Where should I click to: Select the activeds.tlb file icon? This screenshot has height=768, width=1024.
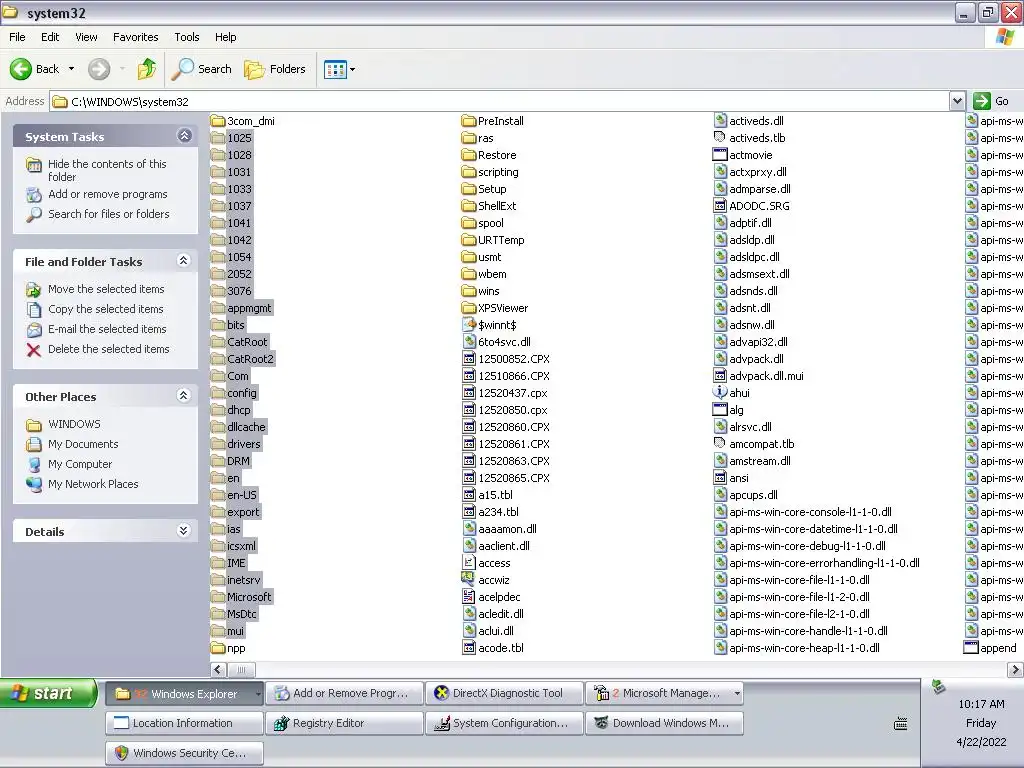pos(720,138)
